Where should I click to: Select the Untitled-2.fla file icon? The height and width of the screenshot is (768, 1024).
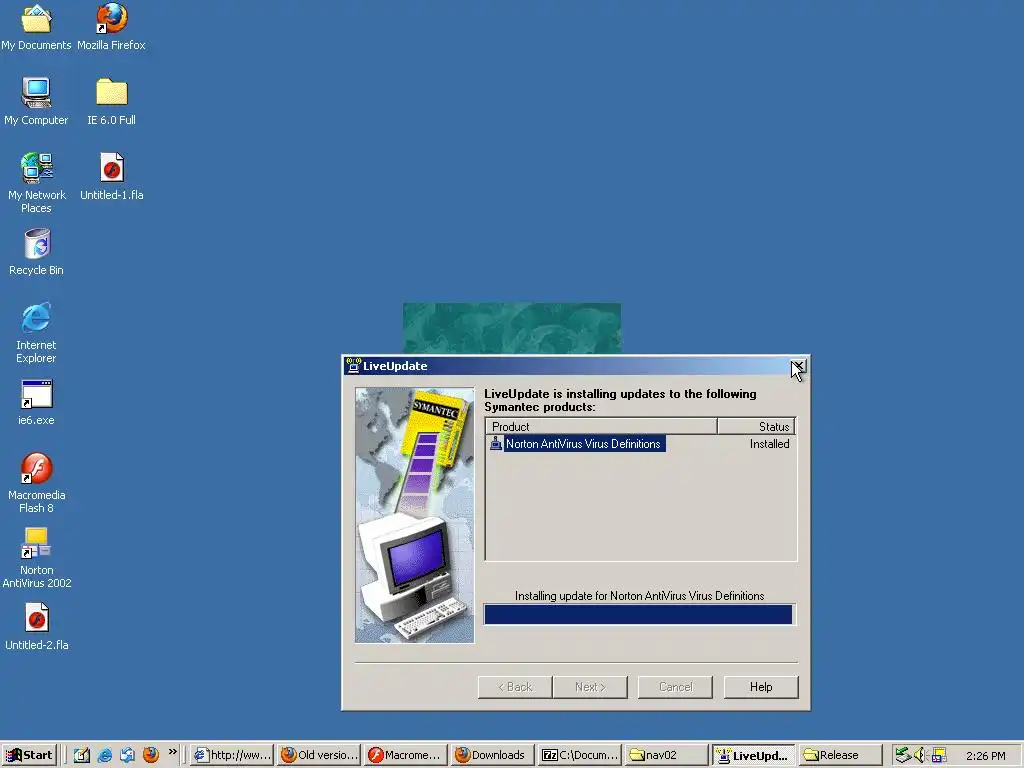(x=37, y=627)
